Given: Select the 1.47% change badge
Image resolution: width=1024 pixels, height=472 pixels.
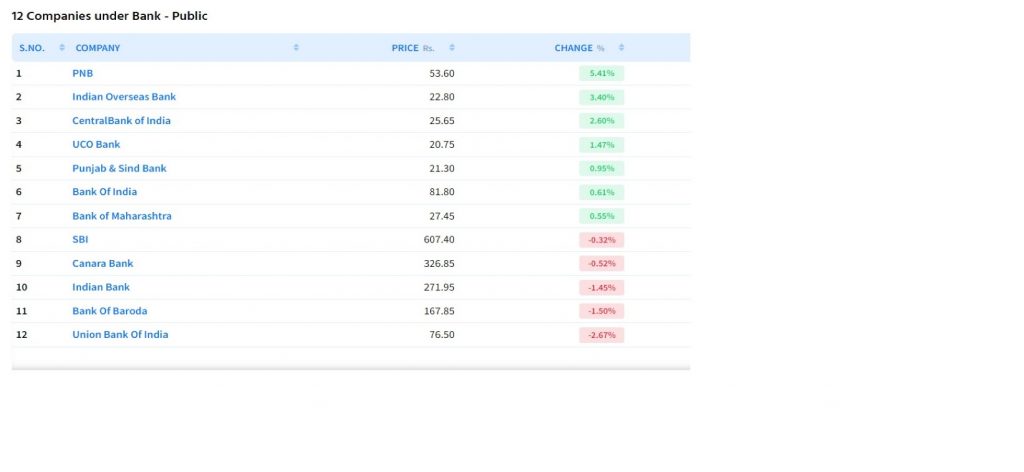Looking at the screenshot, I should click(601, 145).
